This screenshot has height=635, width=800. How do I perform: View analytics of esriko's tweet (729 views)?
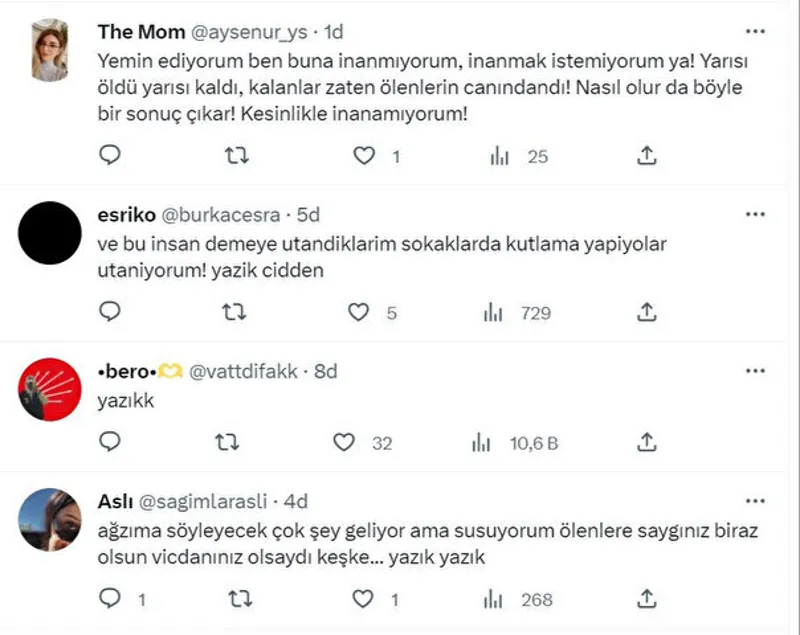click(x=492, y=312)
